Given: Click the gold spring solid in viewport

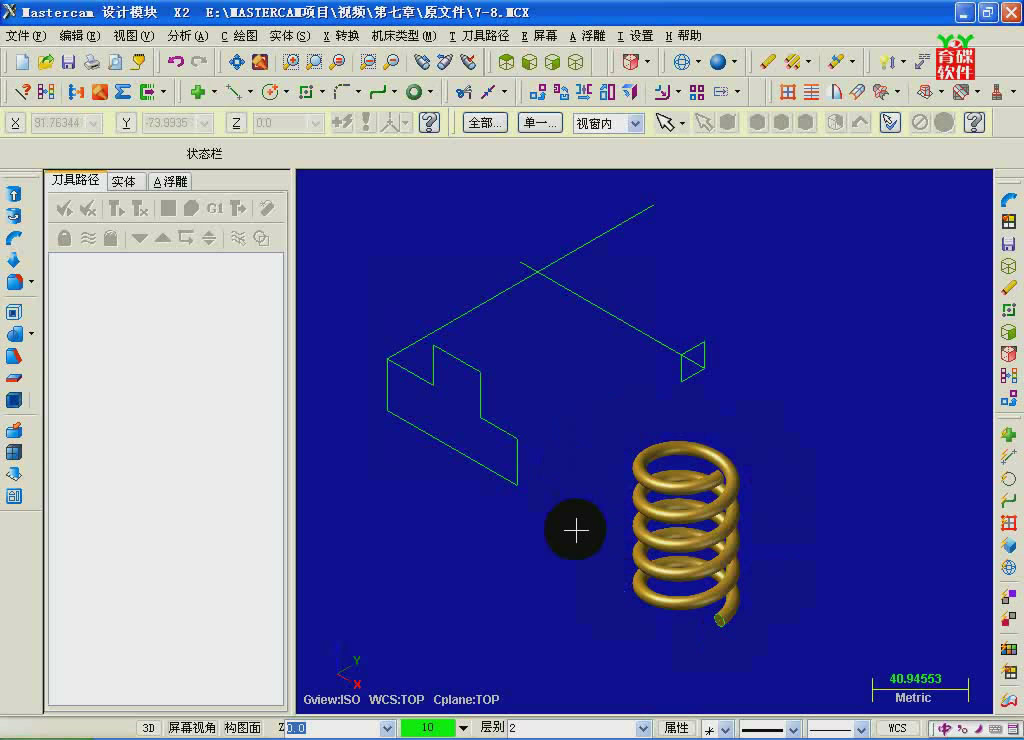Looking at the screenshot, I should pyautogui.click(x=686, y=532).
